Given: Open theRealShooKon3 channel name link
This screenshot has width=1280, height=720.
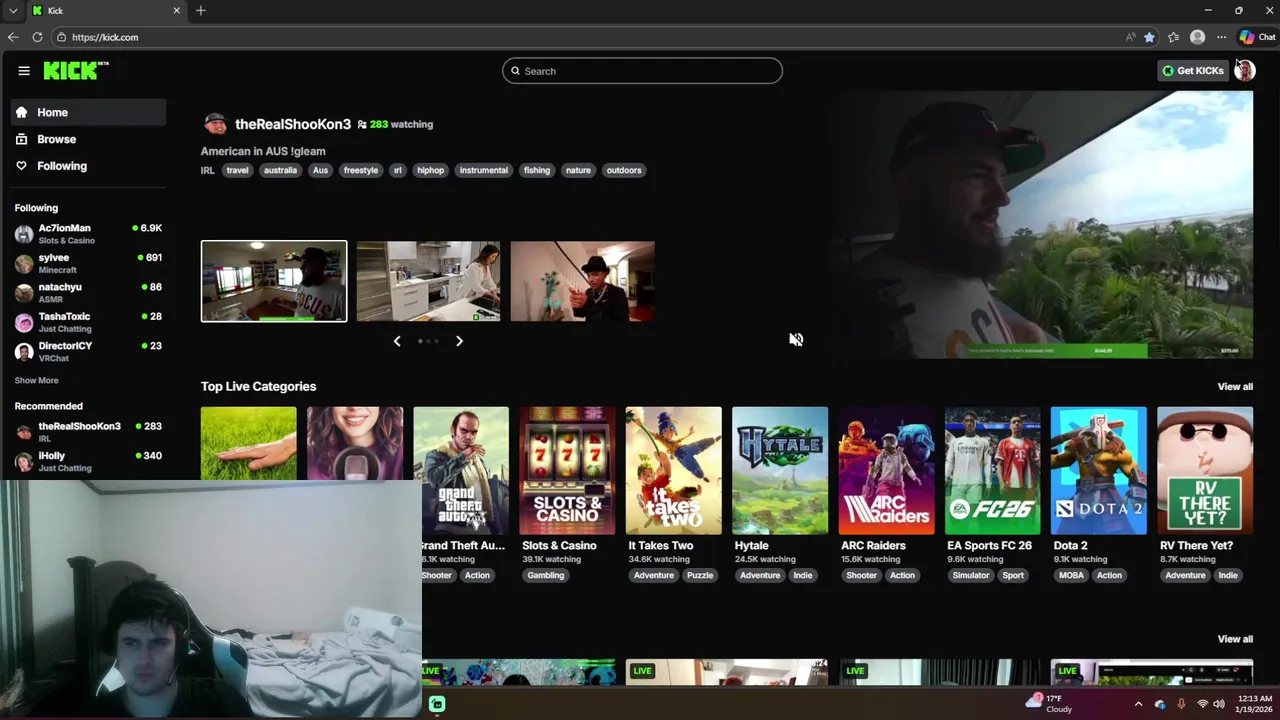Looking at the screenshot, I should 293,124.
